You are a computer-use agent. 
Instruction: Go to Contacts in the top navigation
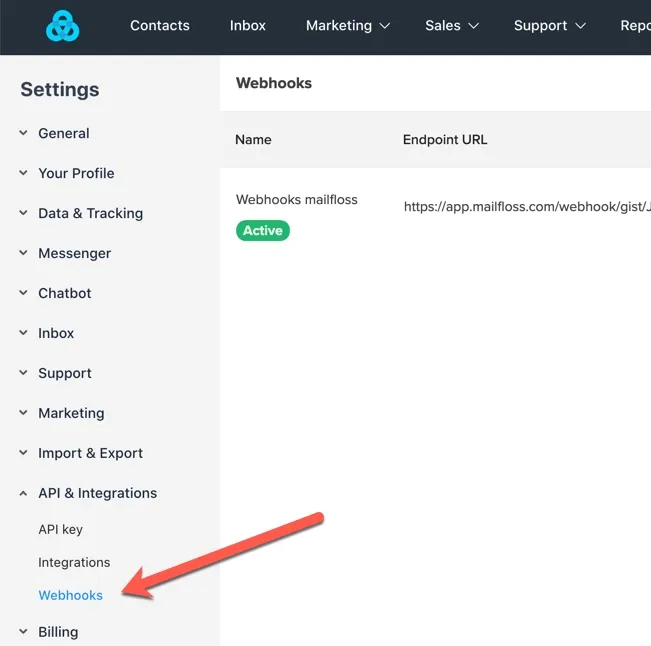(x=160, y=26)
